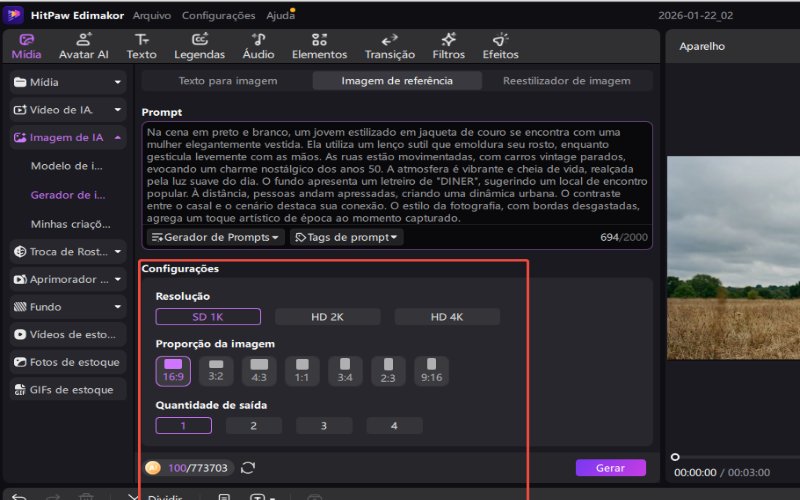Choose the 16:9 aspect ratio
800x500 pixels.
point(173,371)
